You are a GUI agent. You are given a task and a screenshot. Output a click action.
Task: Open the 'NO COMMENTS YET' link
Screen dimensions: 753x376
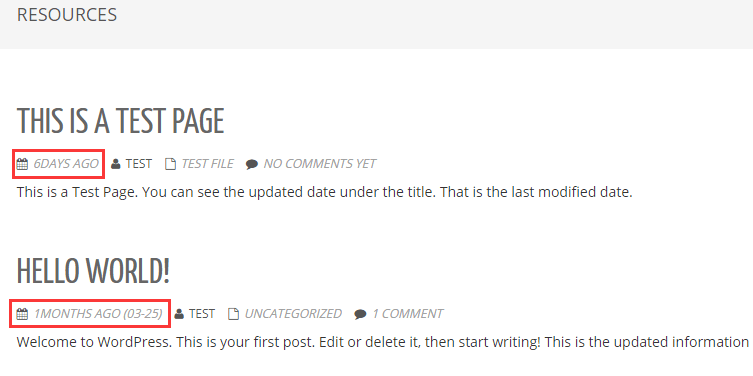(320, 164)
